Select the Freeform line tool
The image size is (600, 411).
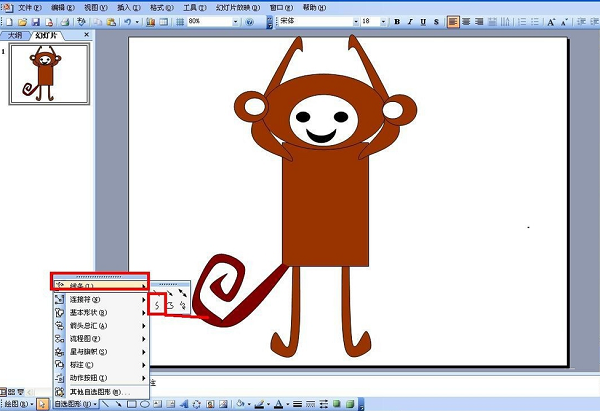pyautogui.click(x=170, y=304)
